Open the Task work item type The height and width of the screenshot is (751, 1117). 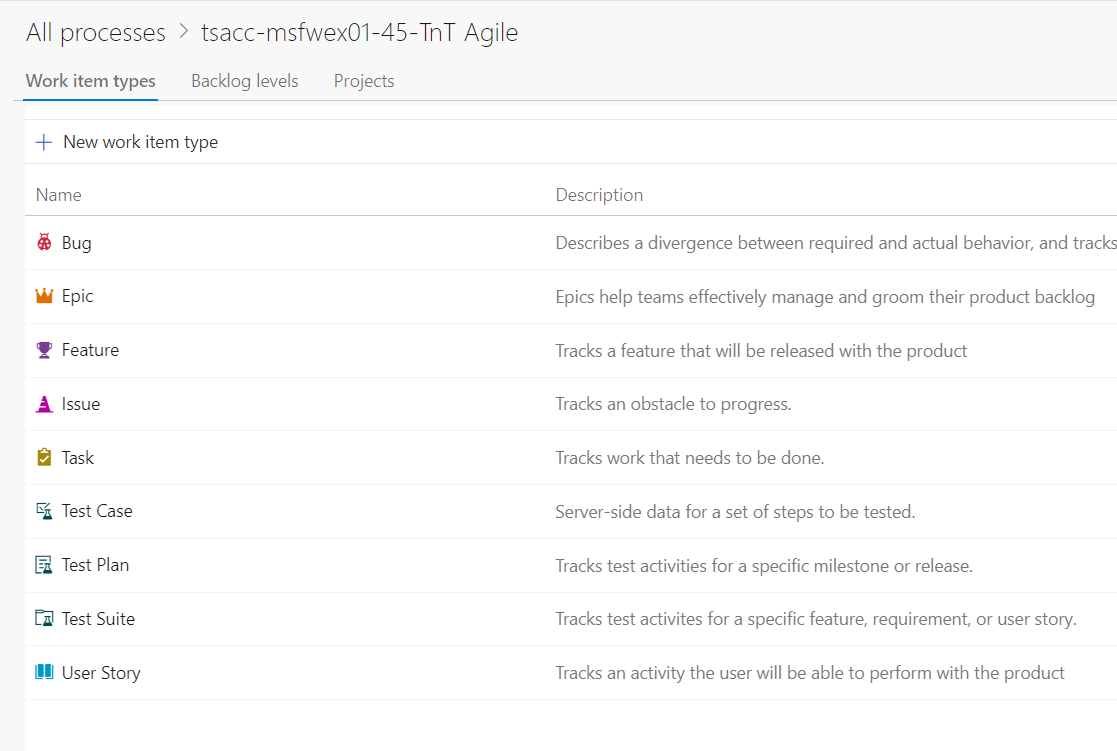coord(78,457)
